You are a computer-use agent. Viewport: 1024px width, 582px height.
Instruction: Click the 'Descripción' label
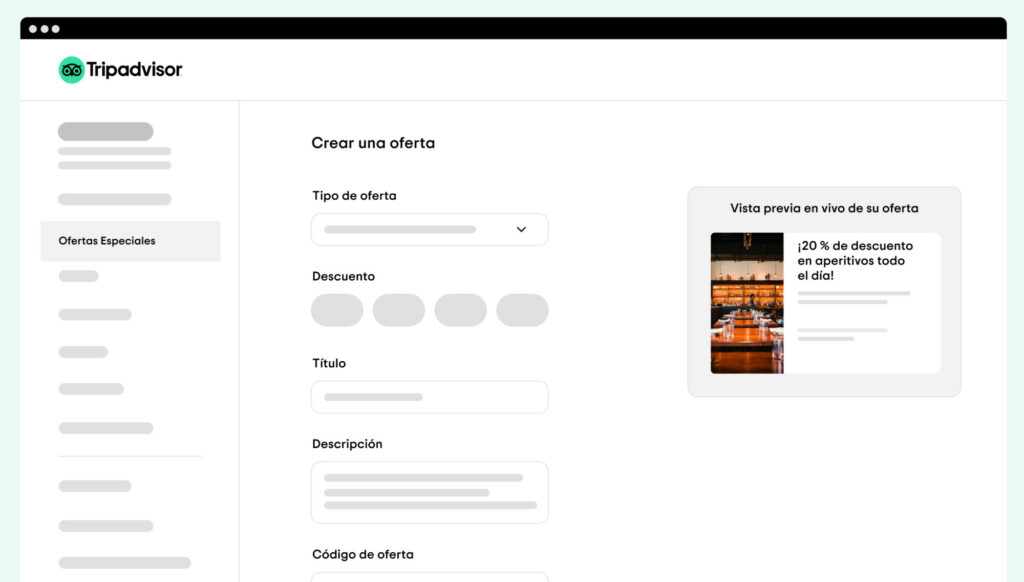coord(347,444)
